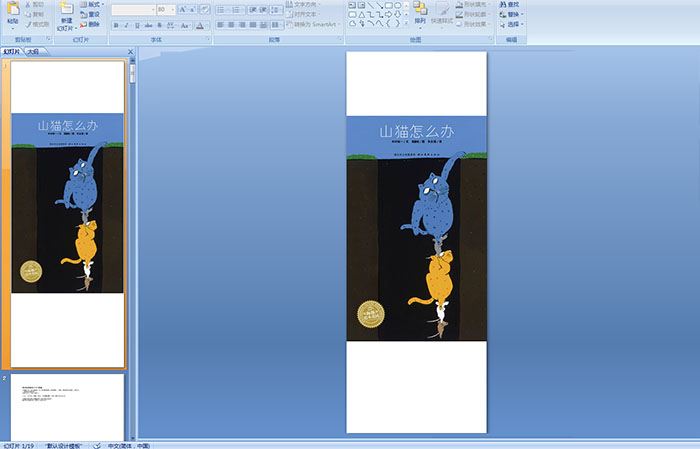The width and height of the screenshot is (700, 449).
Task: Click the Shrink Font (smaller A) button
Action: 192,9
